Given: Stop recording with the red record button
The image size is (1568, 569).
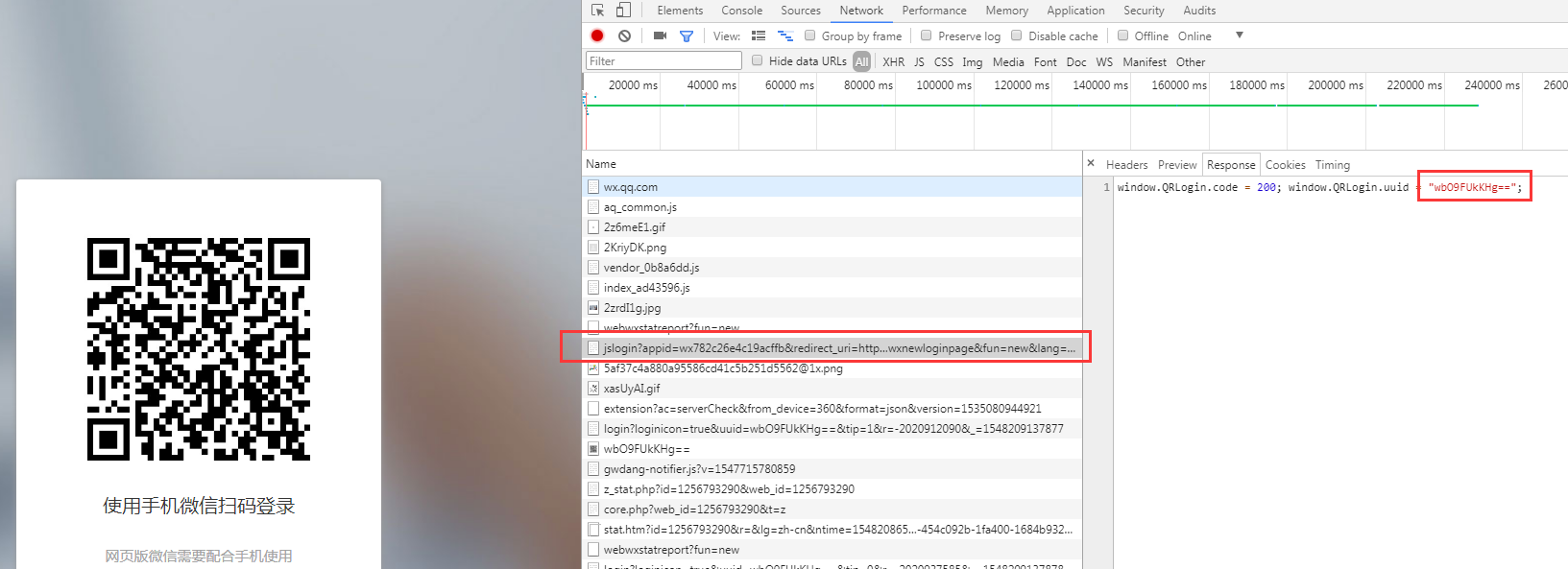Looking at the screenshot, I should click(x=597, y=36).
